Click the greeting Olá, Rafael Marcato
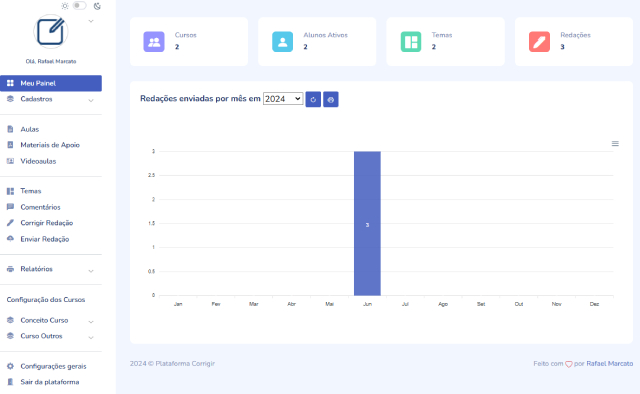This screenshot has width=640, height=394. pos(51,61)
